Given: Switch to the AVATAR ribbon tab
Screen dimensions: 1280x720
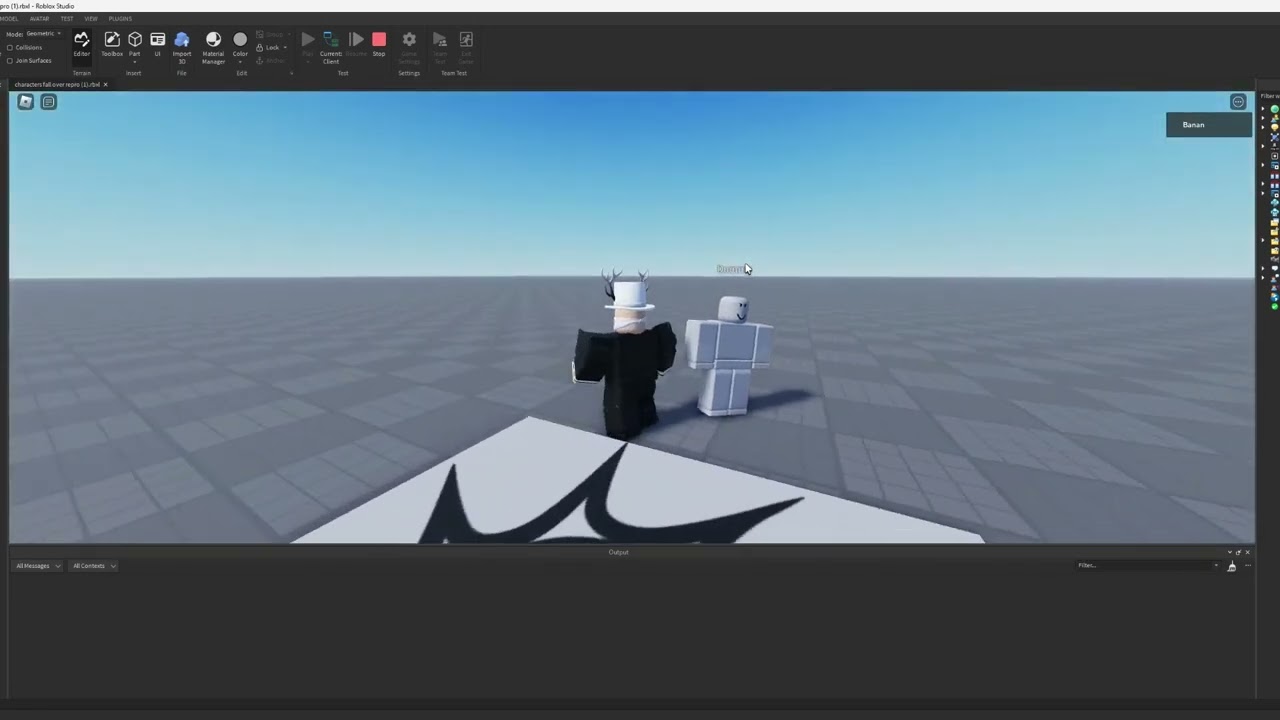Looking at the screenshot, I should click(x=39, y=18).
